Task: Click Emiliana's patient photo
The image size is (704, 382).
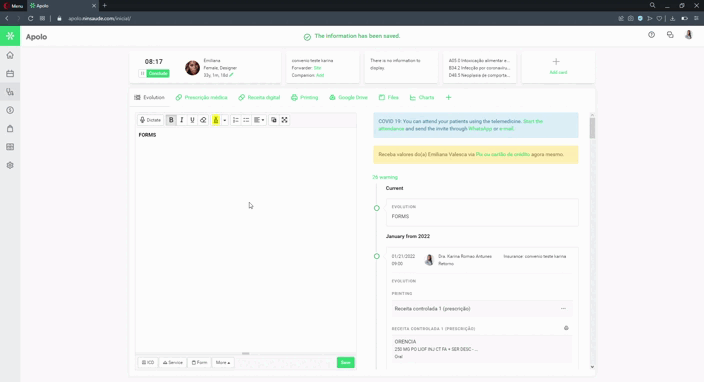Action: (x=192, y=68)
